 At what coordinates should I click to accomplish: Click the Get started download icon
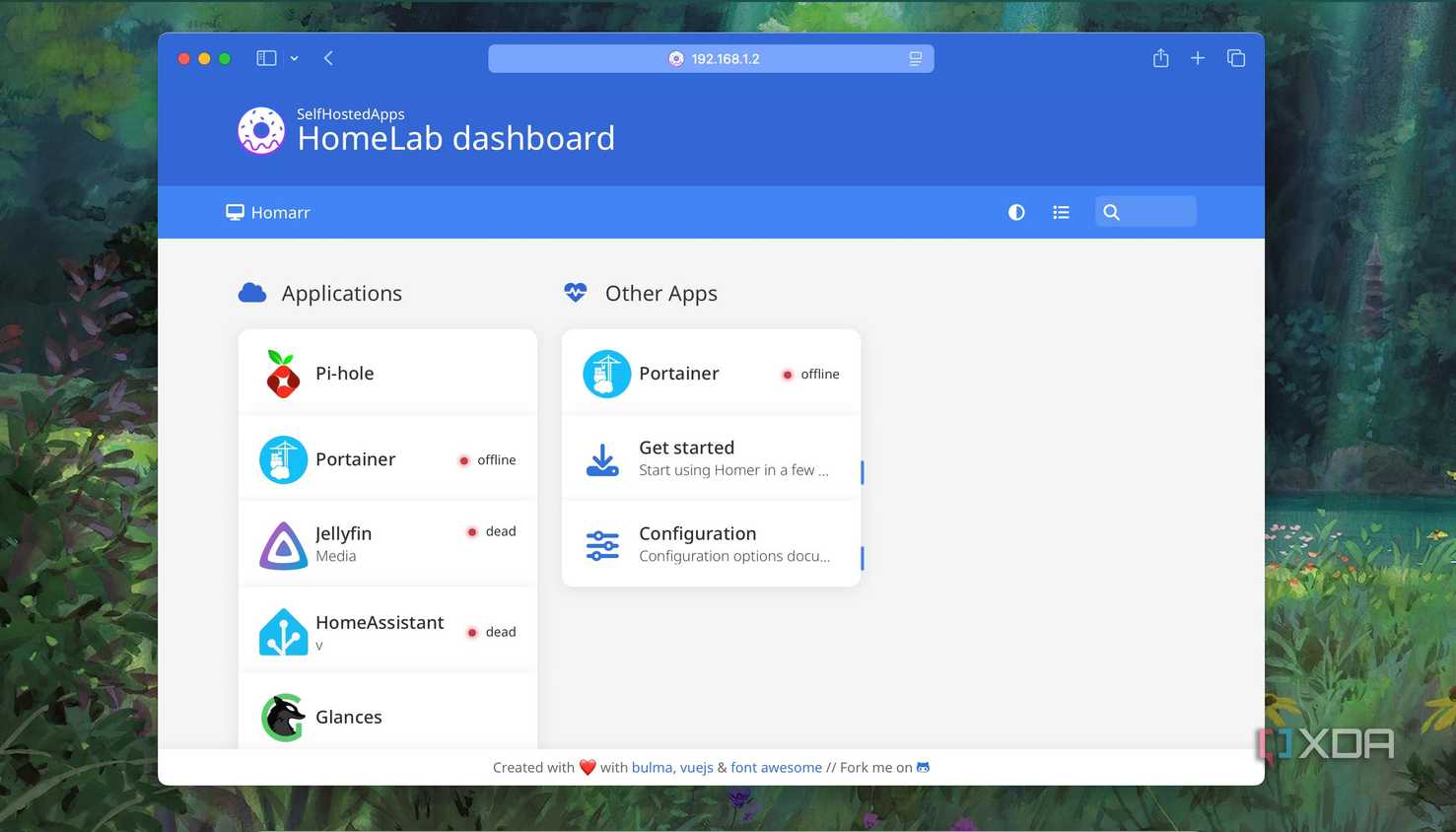click(602, 460)
